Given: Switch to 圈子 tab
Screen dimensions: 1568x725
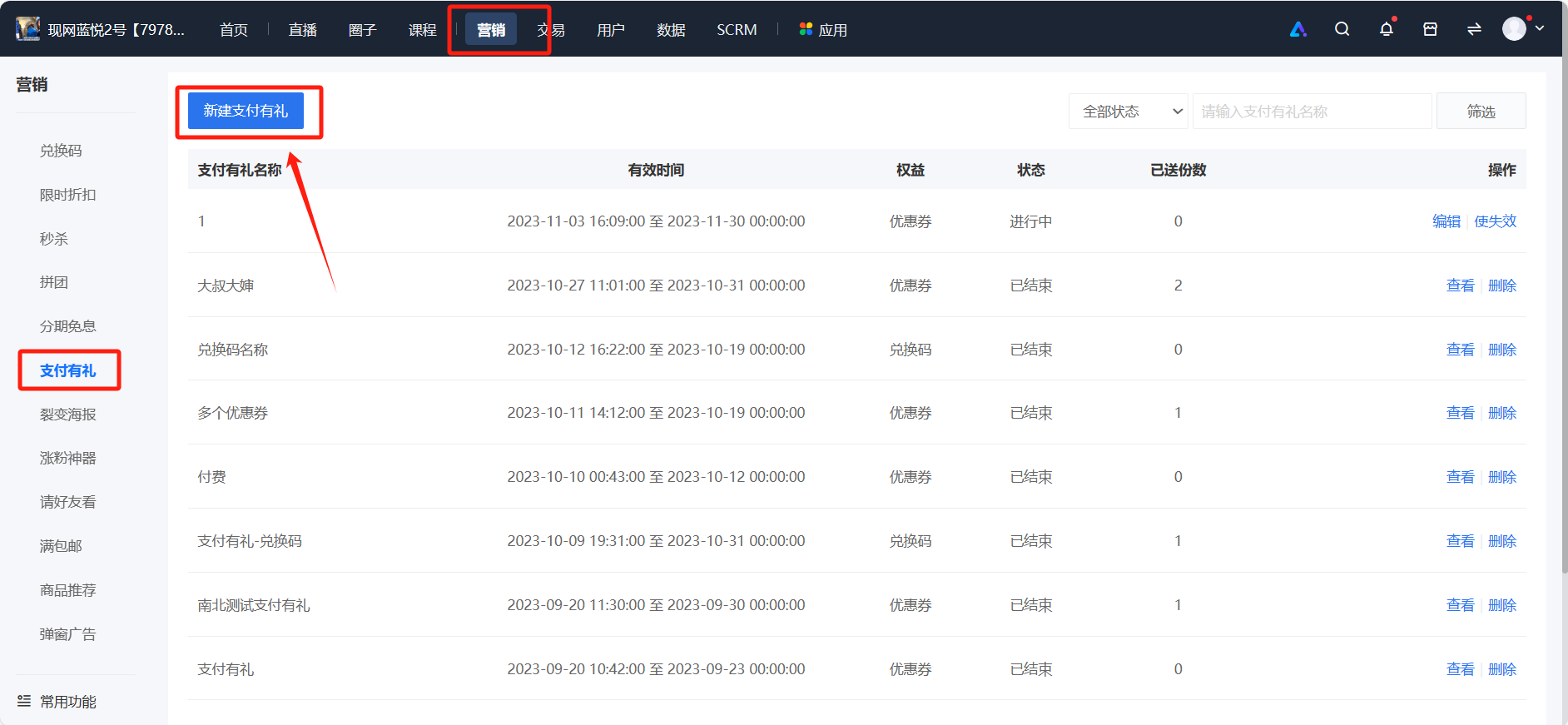Looking at the screenshot, I should coord(363,30).
